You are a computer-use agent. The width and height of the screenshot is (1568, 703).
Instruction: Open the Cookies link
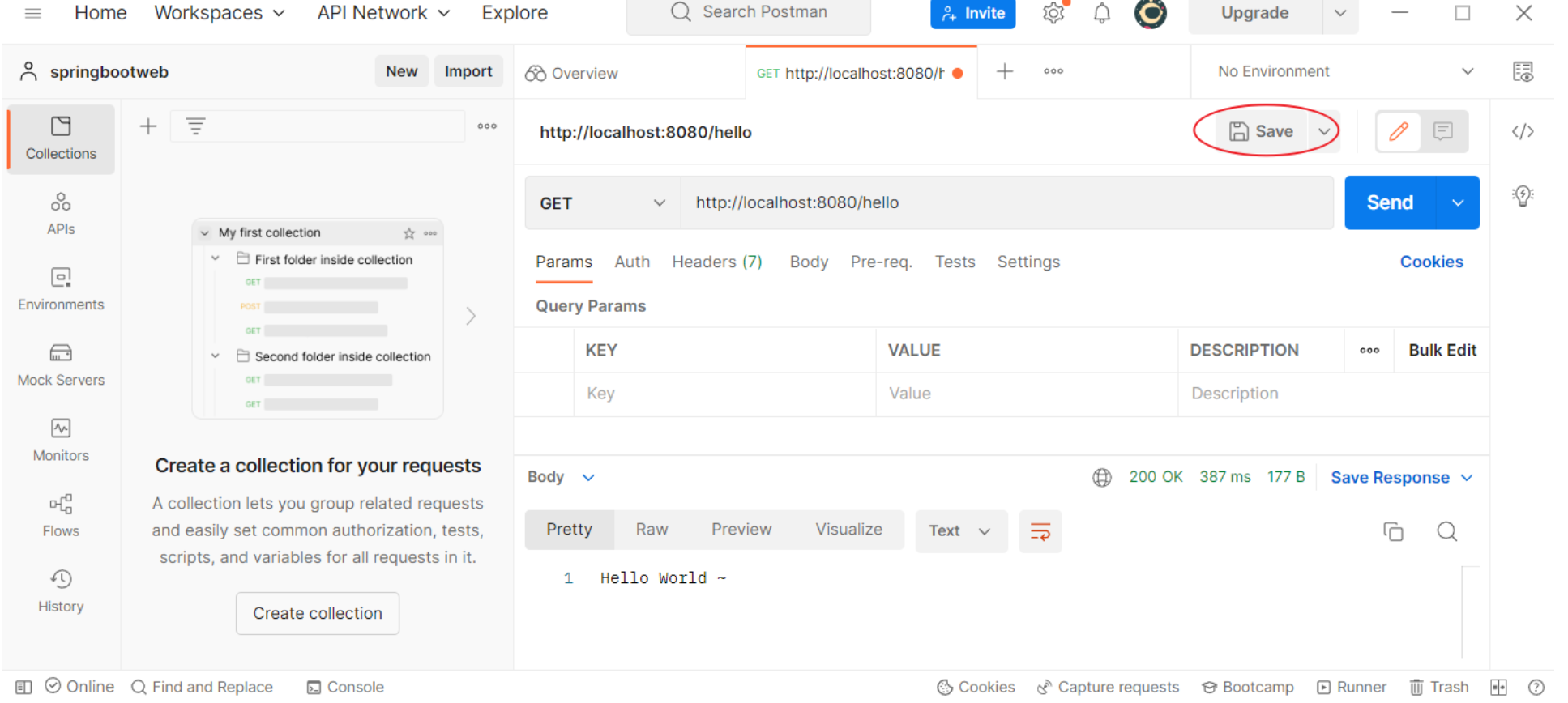[x=1431, y=262]
